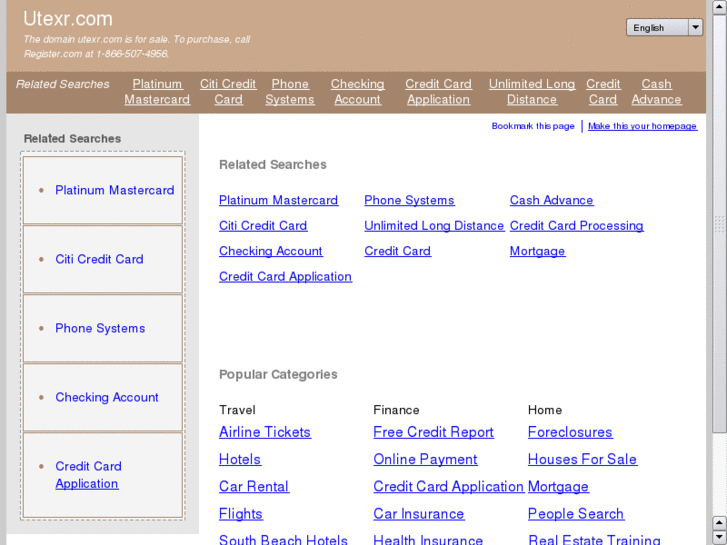The image size is (727, 545).
Task: Open the Houses For Sale link
Action: point(582,460)
